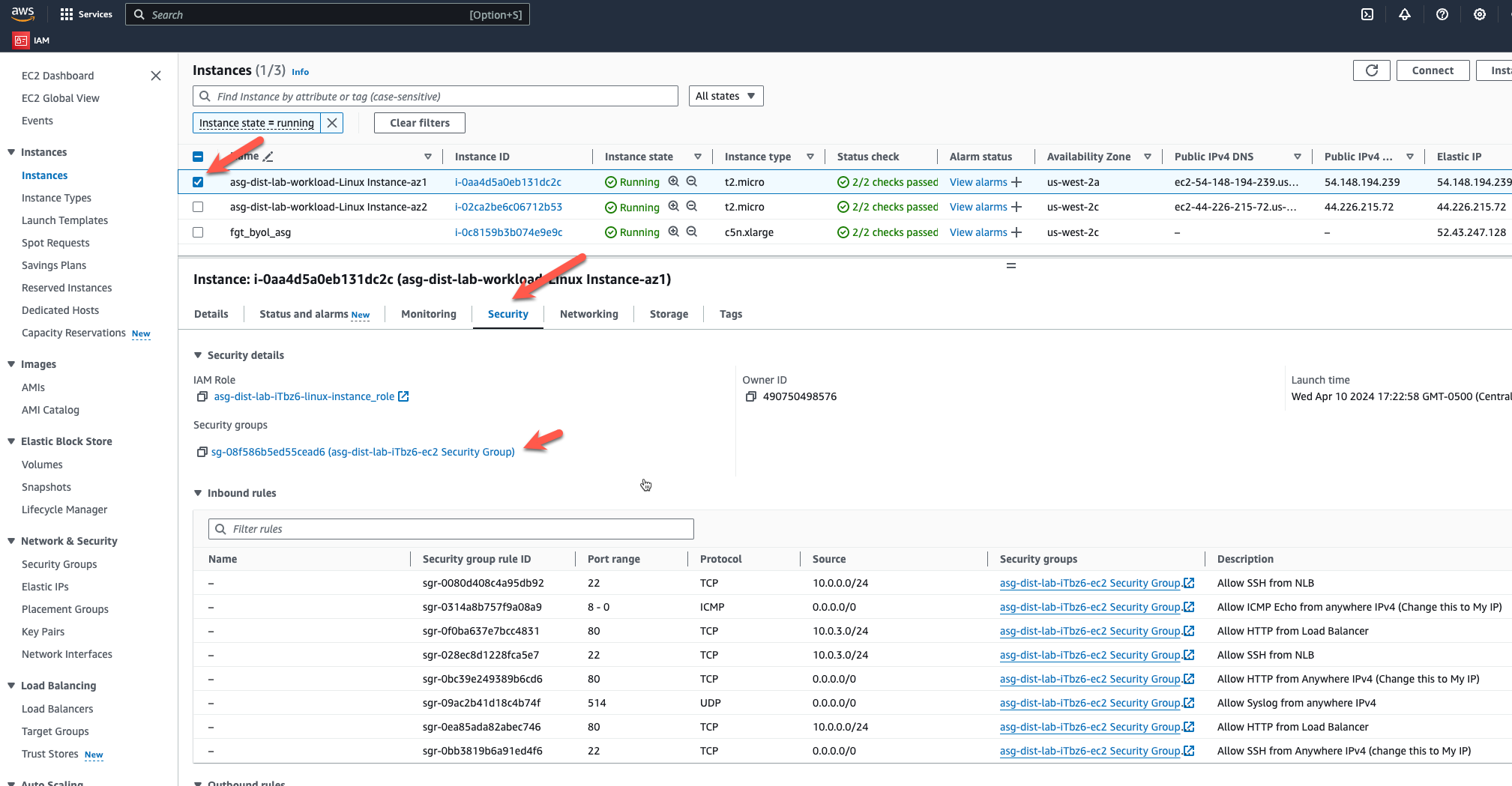Open the All states dropdown
Screen dimensions: 1512x786
pyautogui.click(x=726, y=96)
